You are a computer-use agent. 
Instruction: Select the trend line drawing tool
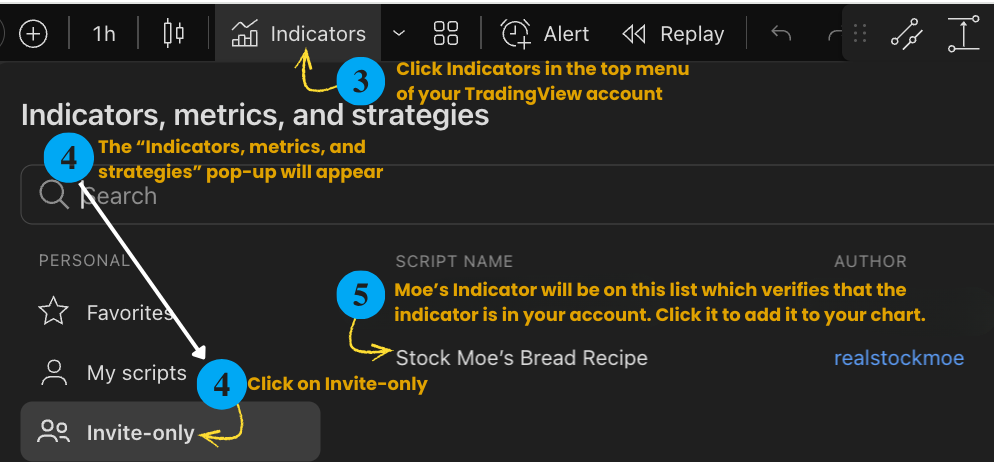906,34
